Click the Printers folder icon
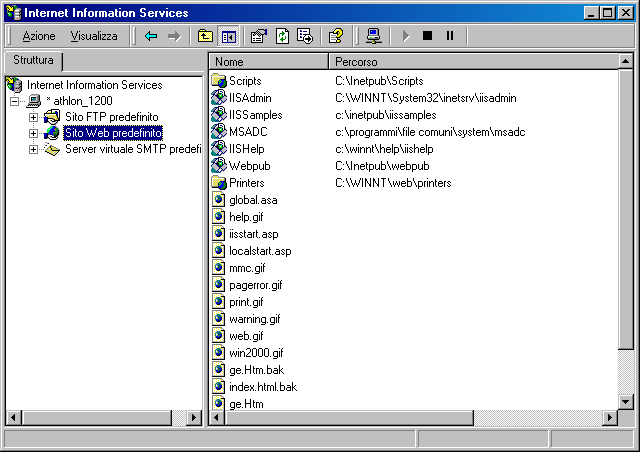This screenshot has height=452, width=640. [x=219, y=183]
